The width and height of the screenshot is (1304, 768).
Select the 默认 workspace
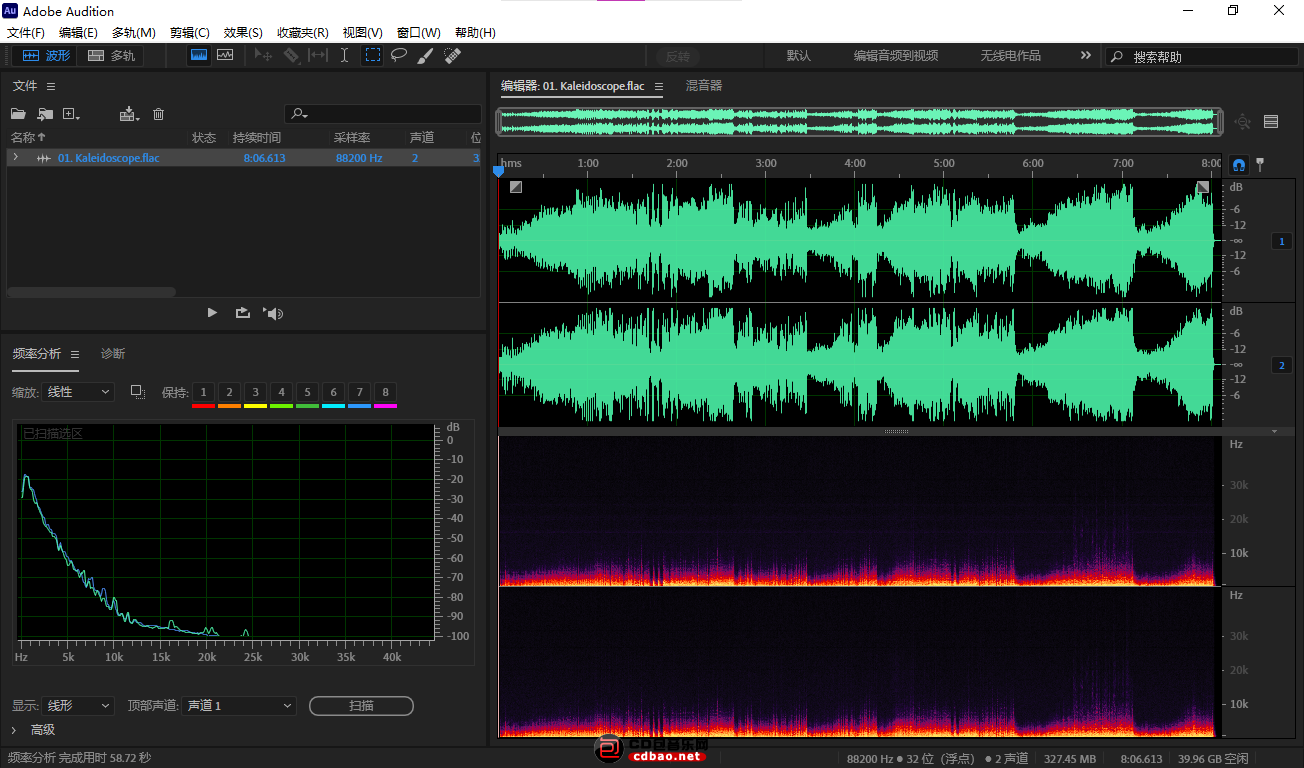coord(799,56)
